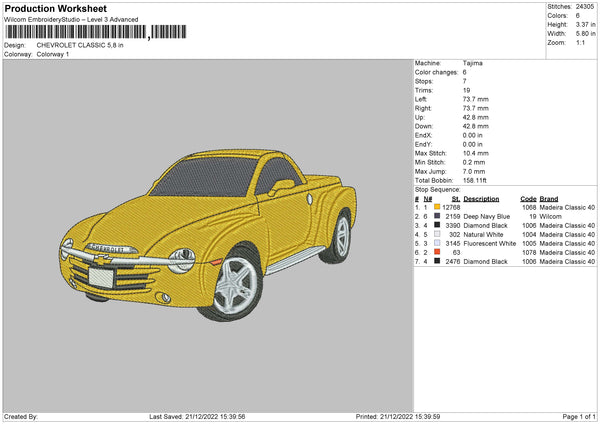
Task: Click the black swatch in stop row 7
Action: pyautogui.click(x=437, y=261)
